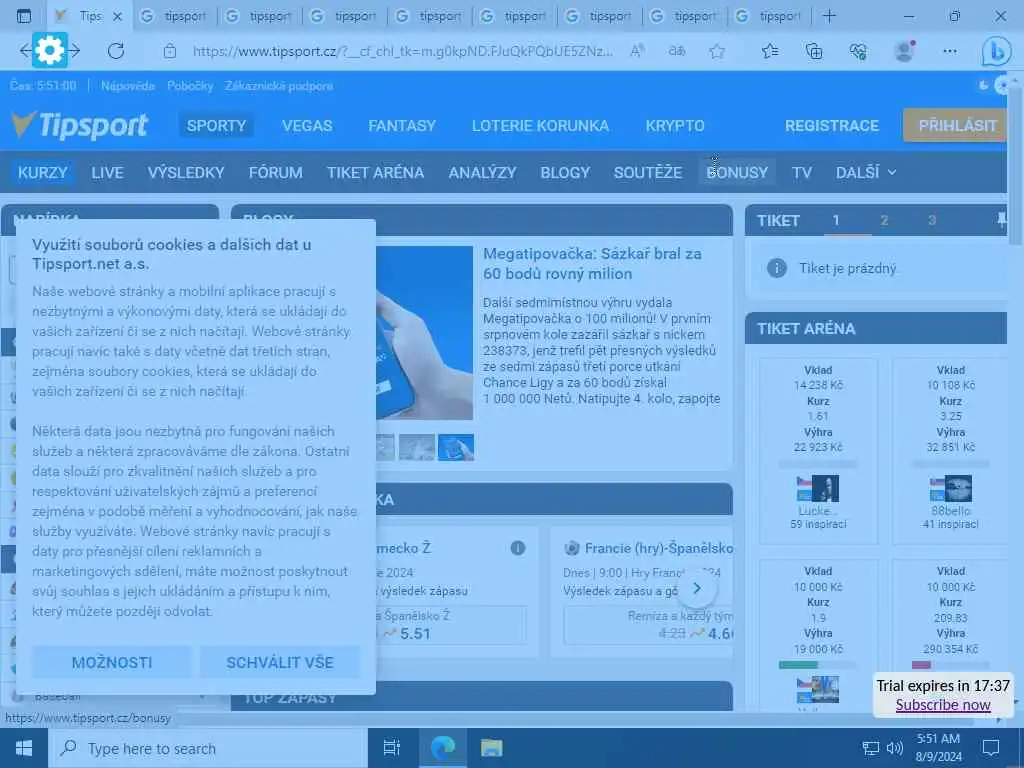
Task: Click the Read aloud icon
Action: [637, 51]
